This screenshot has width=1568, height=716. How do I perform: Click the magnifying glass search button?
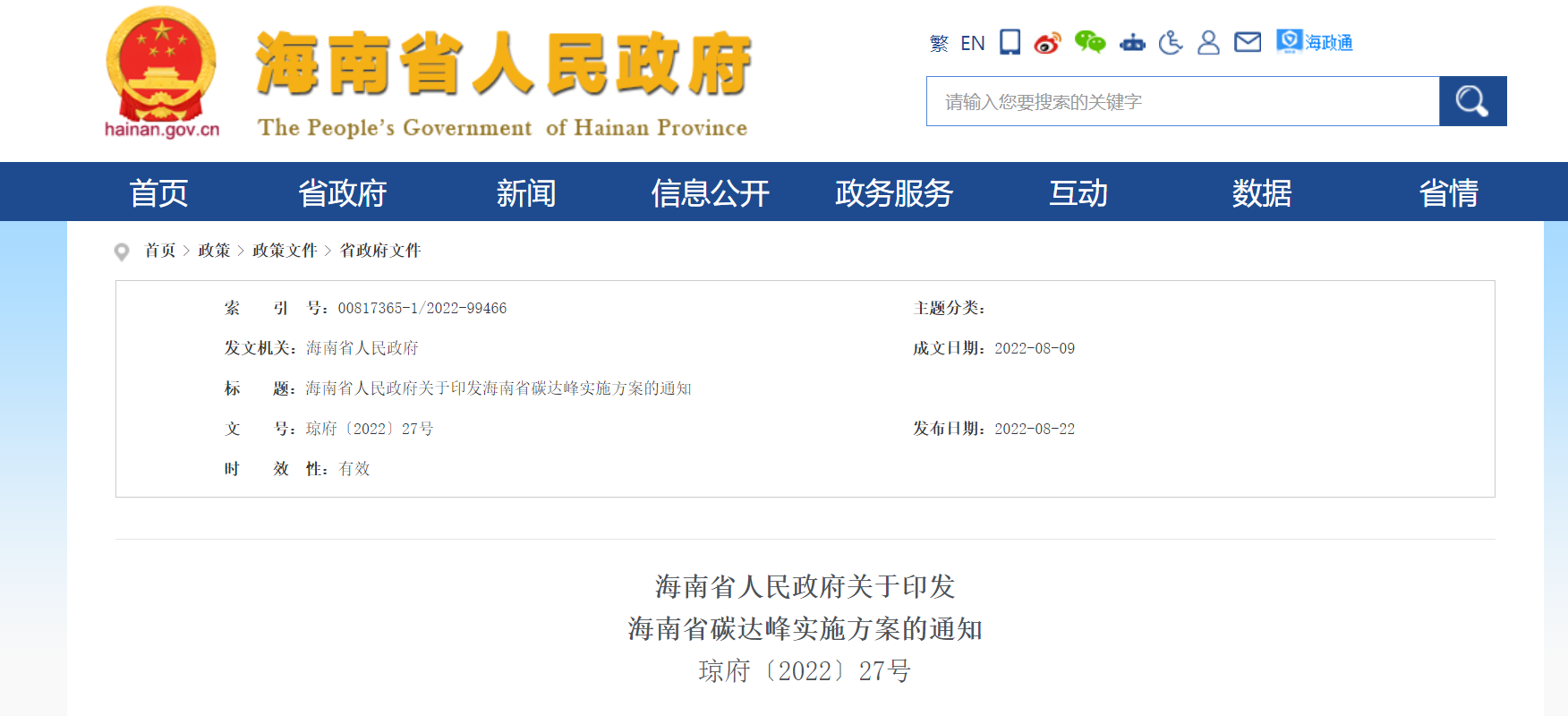1472,101
